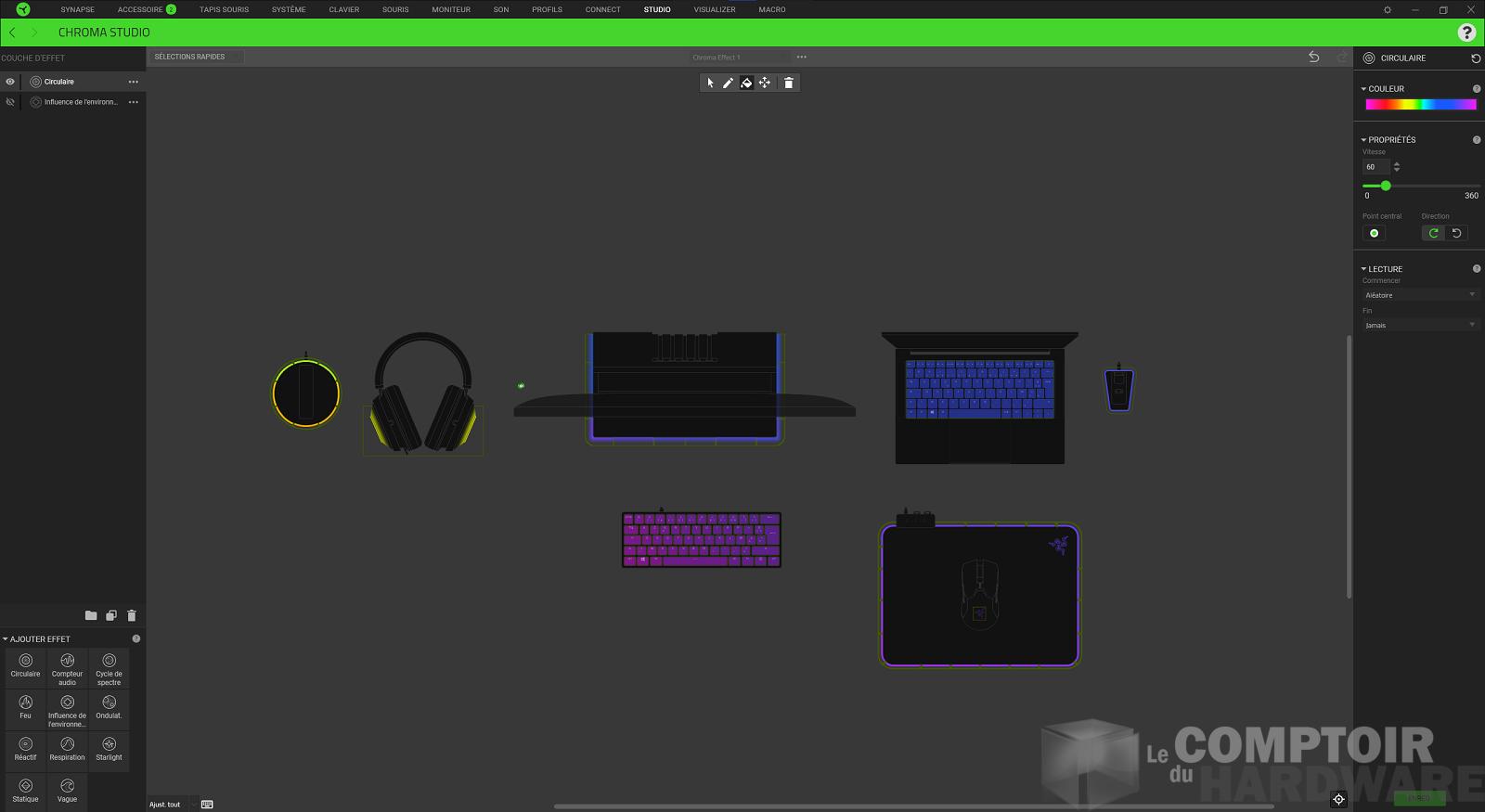Redo the last action
1485x812 pixels.
pos(1341,57)
